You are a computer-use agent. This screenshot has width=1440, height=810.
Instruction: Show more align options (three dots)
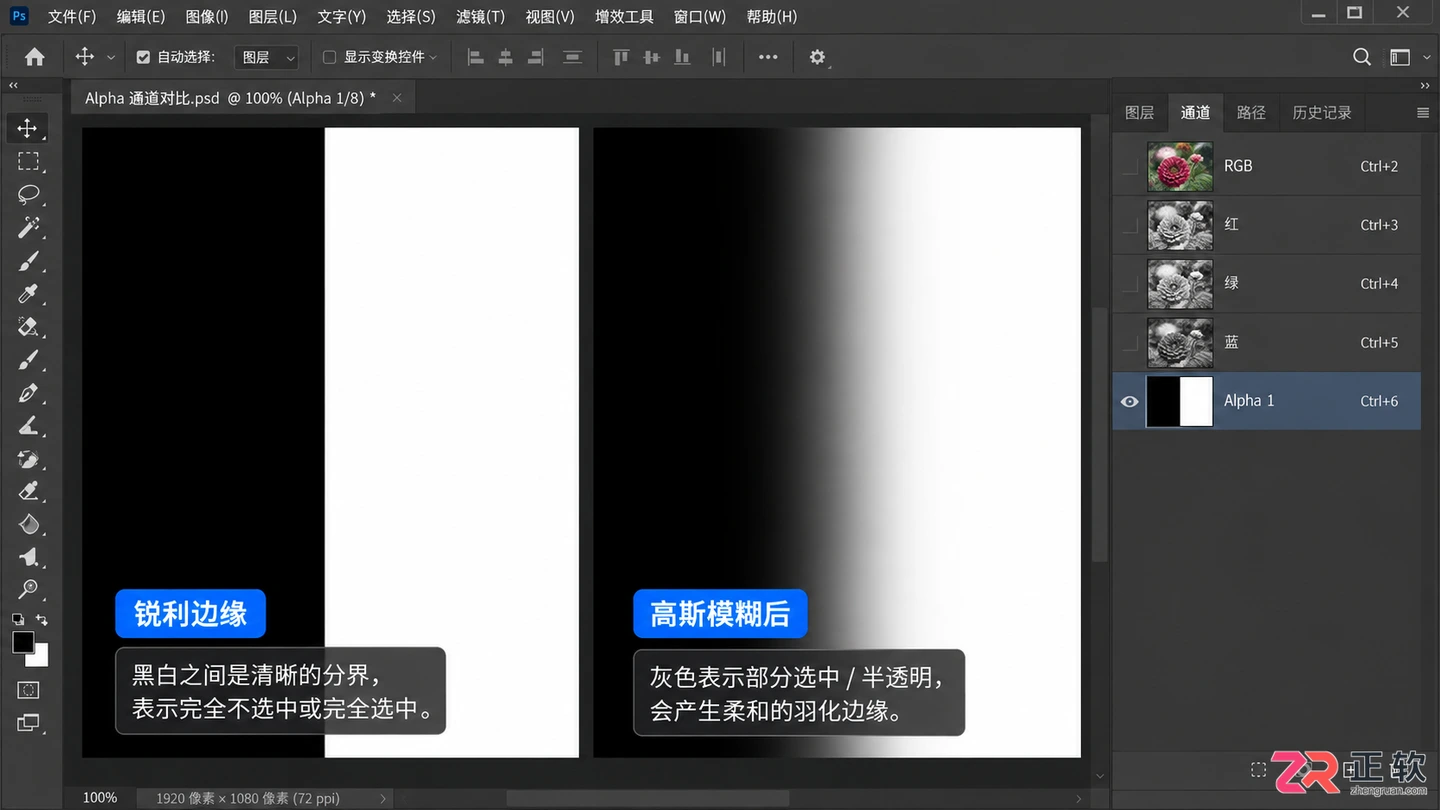click(x=768, y=57)
